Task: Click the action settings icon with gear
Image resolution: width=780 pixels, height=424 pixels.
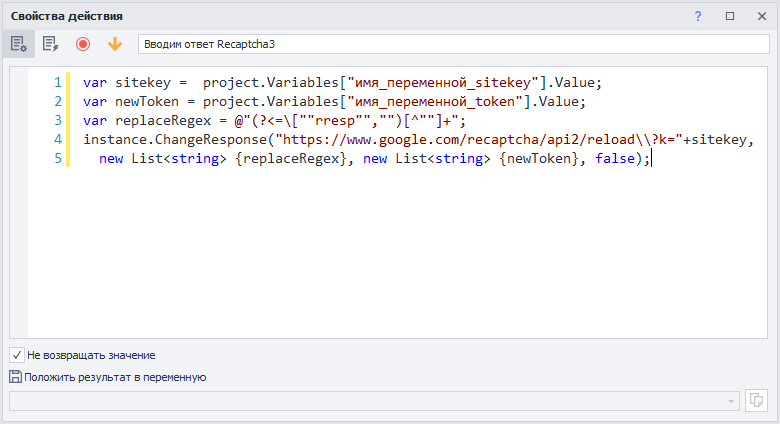Action: coord(18,44)
